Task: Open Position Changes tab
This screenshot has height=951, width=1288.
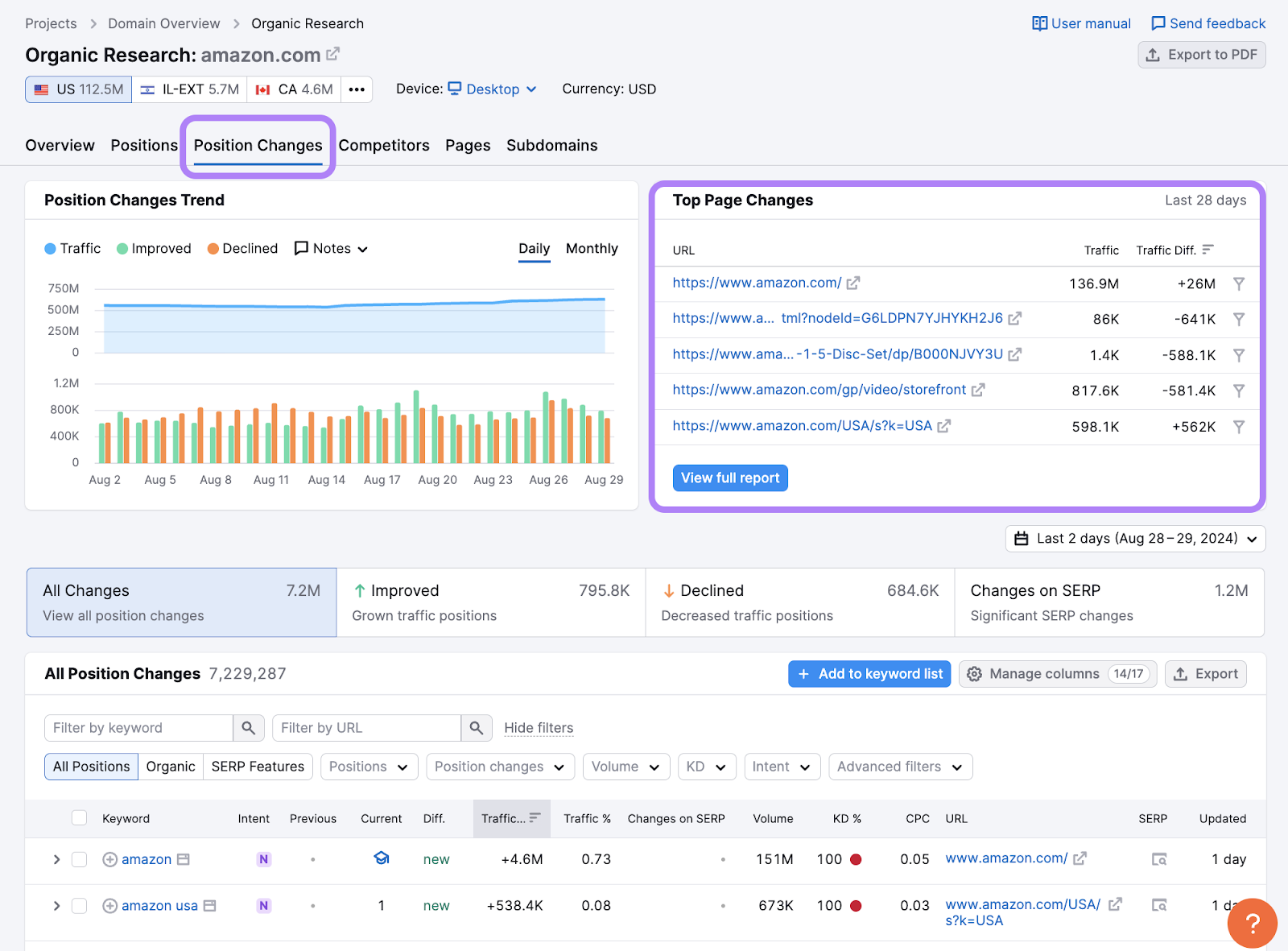Action: [258, 146]
